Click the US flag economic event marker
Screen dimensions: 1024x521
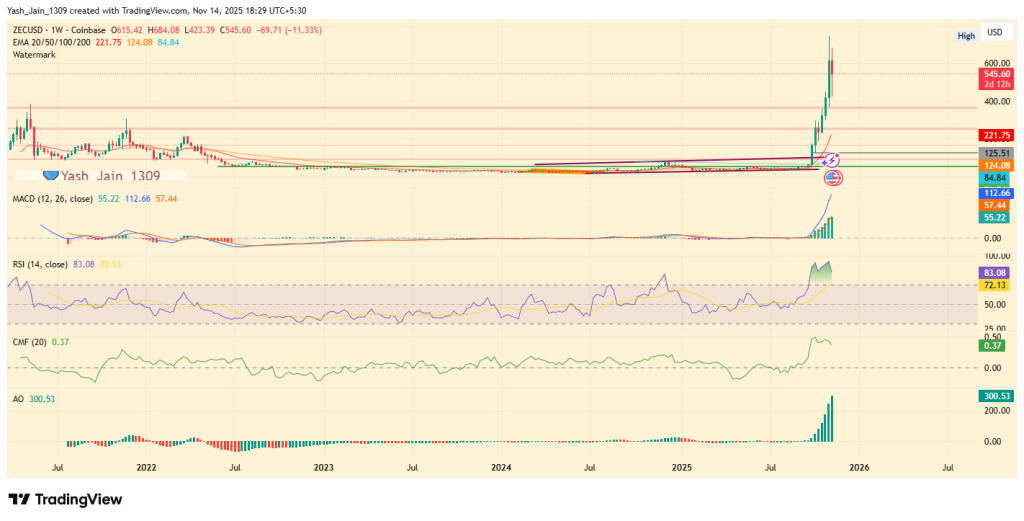[x=833, y=178]
